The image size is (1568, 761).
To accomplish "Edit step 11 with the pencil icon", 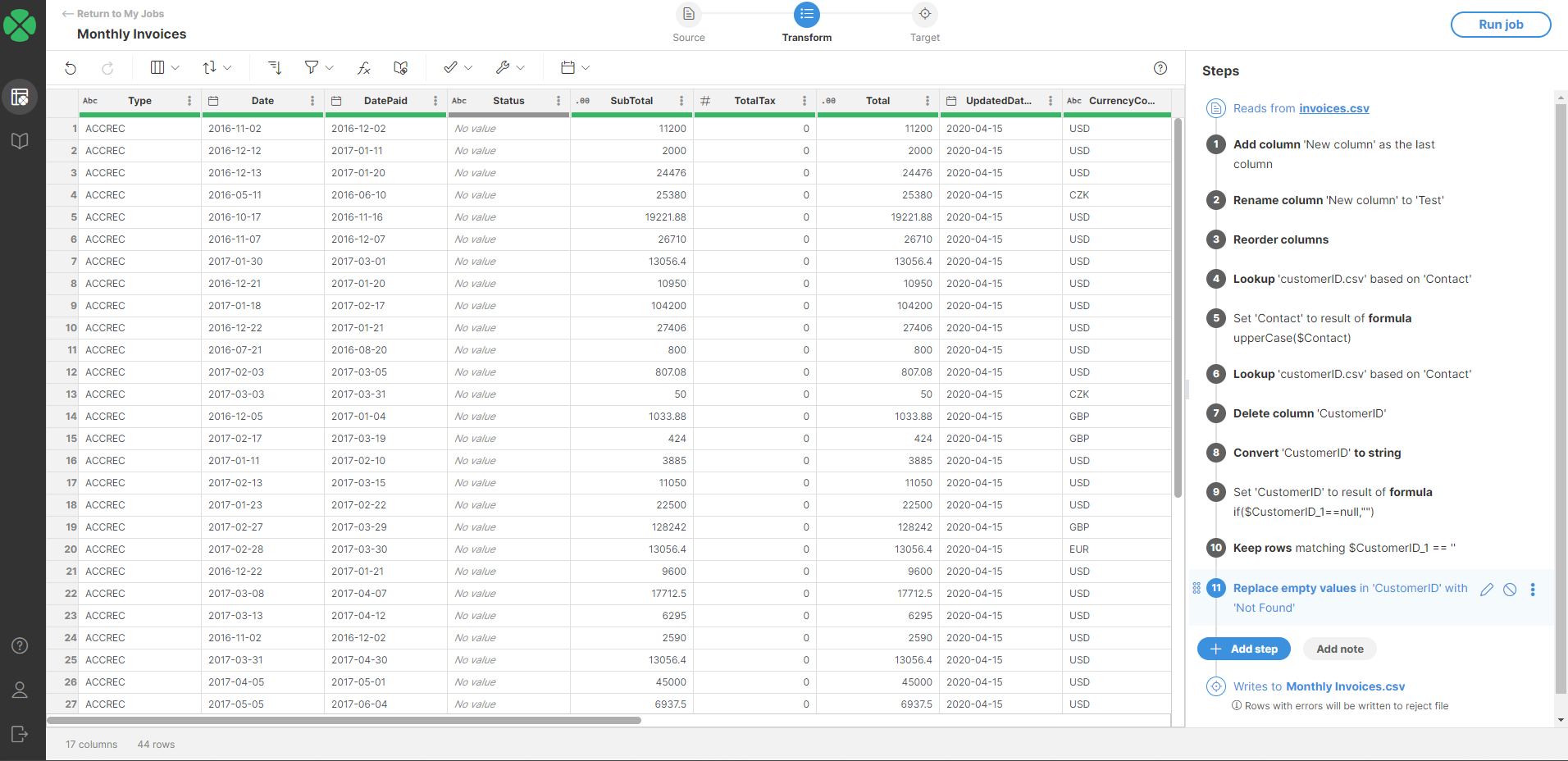I will click(x=1487, y=590).
